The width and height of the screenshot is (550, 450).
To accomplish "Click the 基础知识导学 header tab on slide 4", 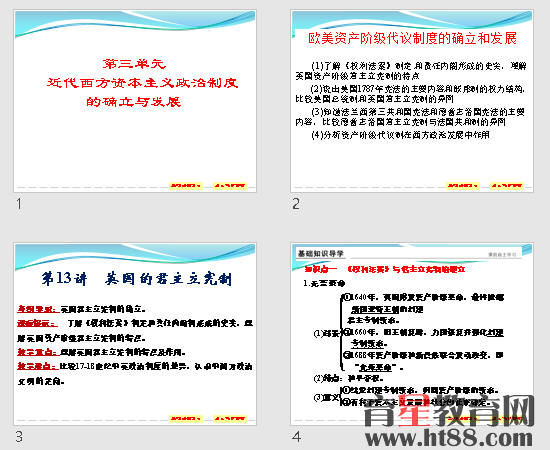I will (321, 253).
